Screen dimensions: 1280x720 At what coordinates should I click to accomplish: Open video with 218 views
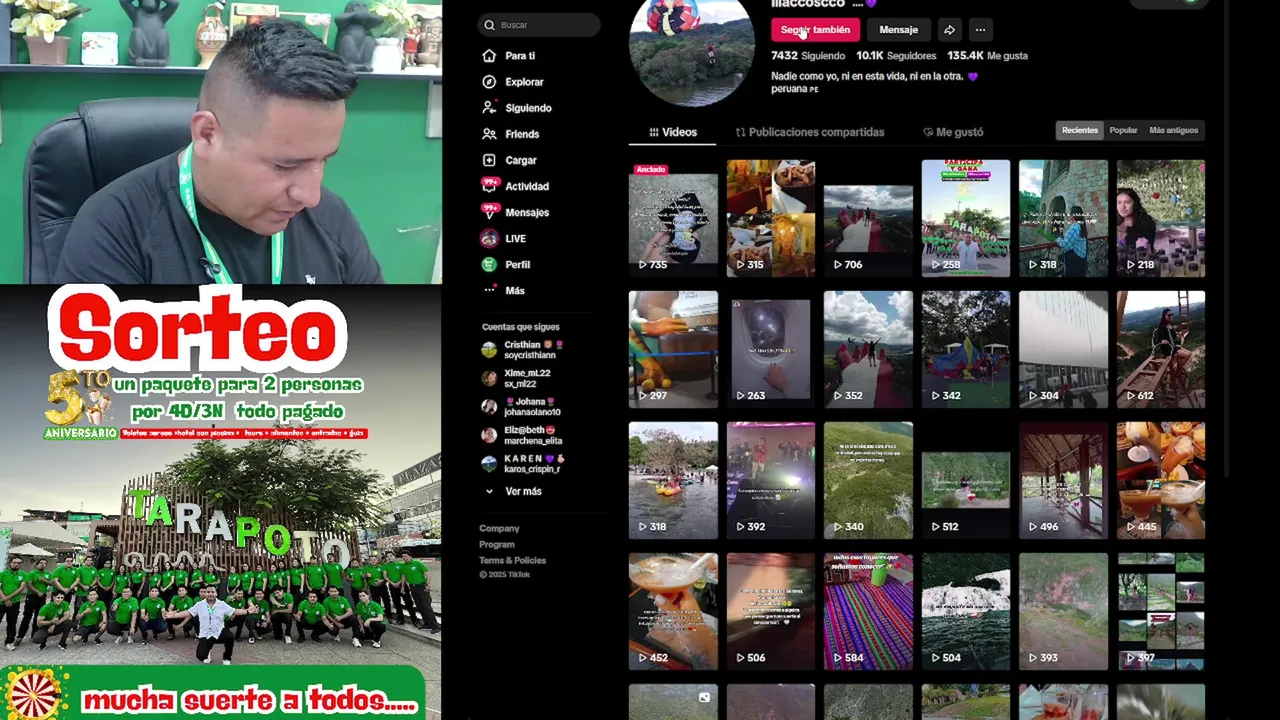1160,218
